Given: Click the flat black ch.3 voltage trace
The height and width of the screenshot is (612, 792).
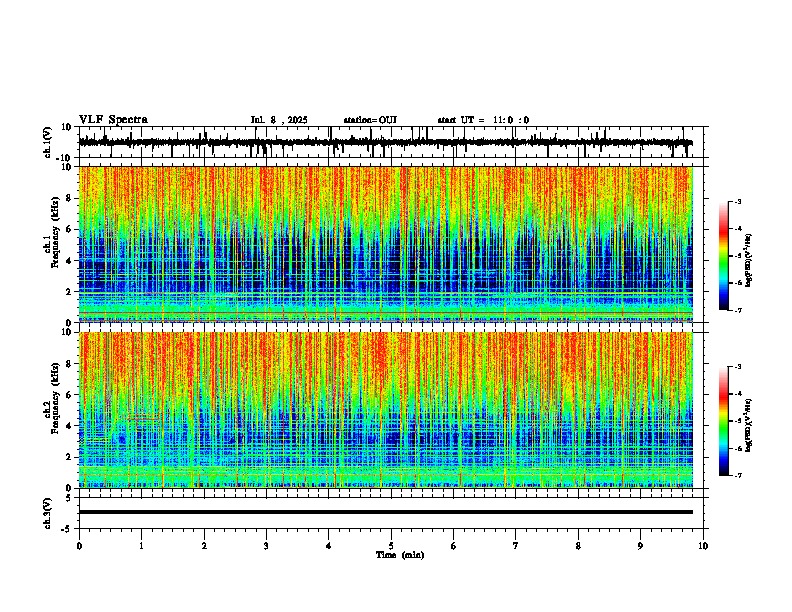Looking at the screenshot, I should 385,512.
